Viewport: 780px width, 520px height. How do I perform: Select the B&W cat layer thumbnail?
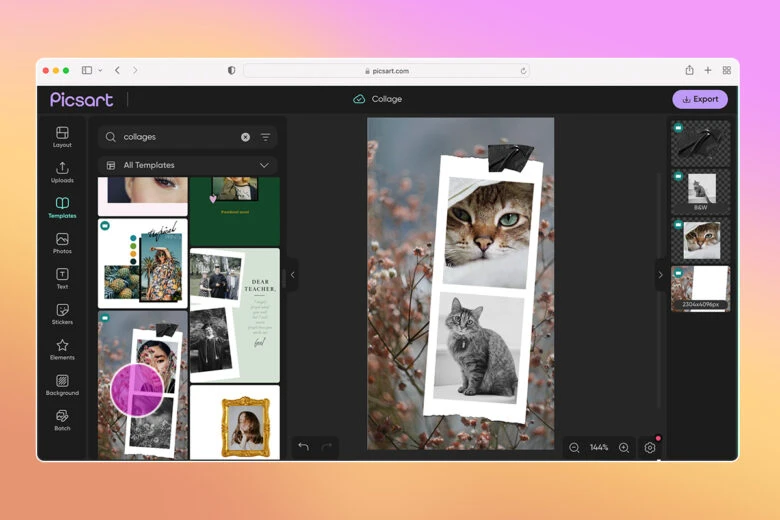700,190
